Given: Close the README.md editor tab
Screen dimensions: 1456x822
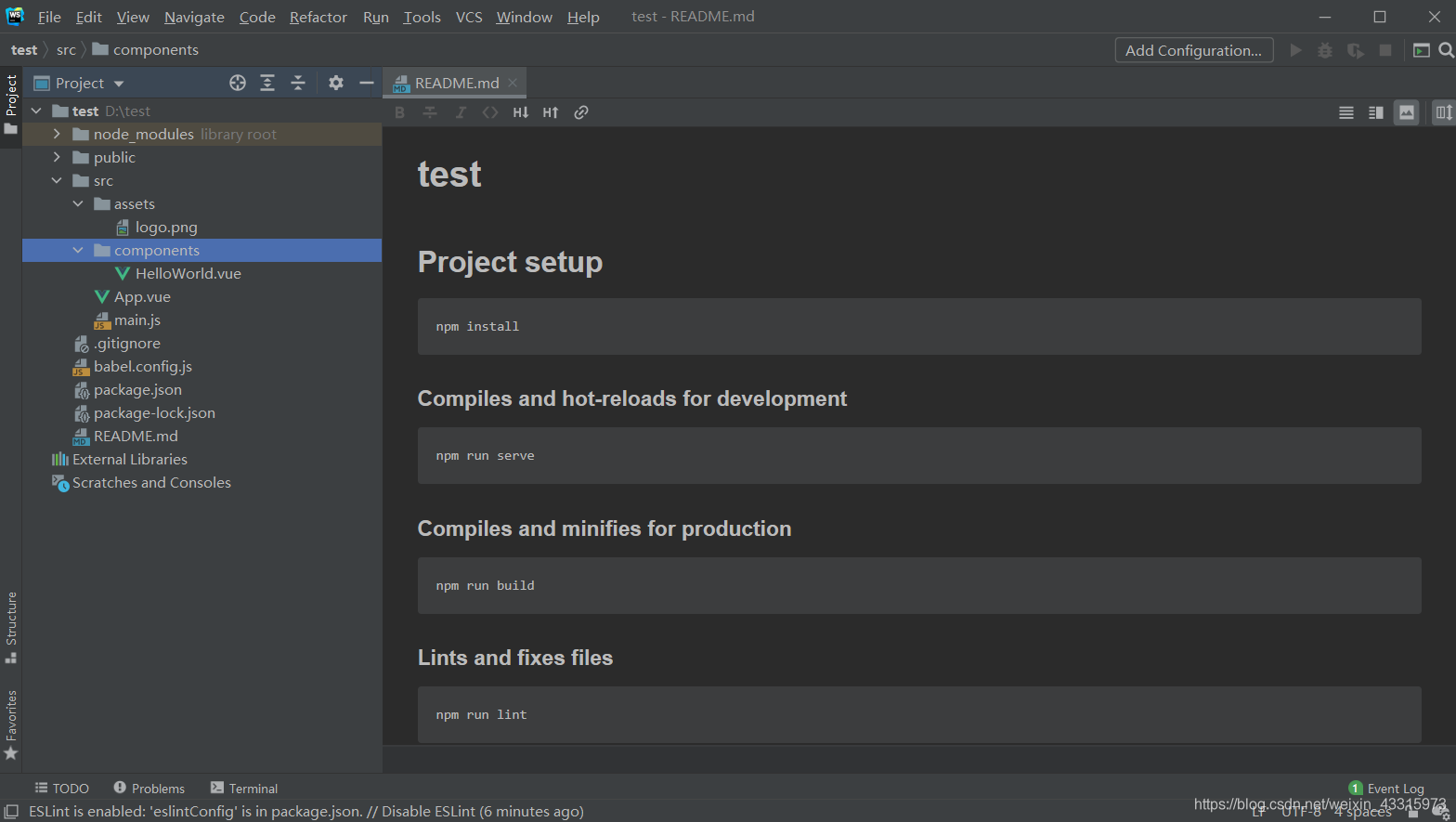Looking at the screenshot, I should [513, 83].
